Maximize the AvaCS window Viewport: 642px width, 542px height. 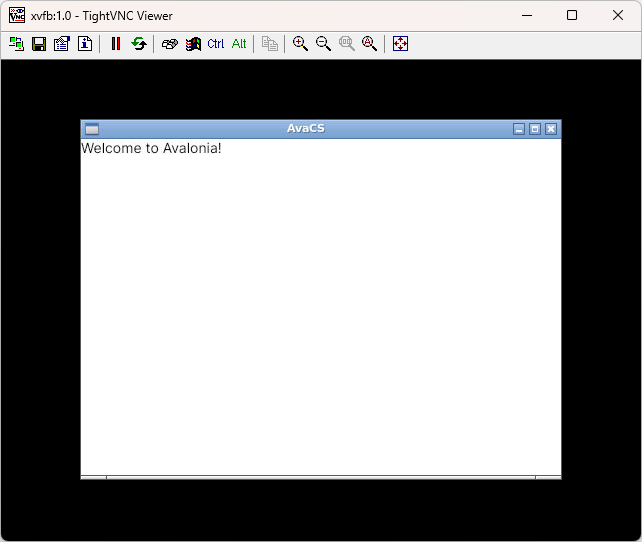coord(535,129)
